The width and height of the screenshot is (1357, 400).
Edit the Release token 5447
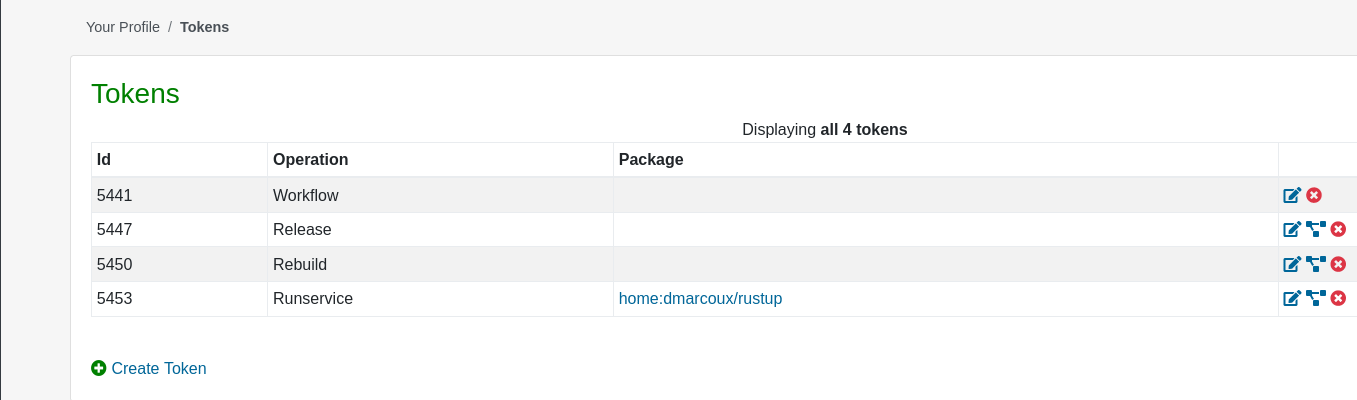tap(1292, 229)
